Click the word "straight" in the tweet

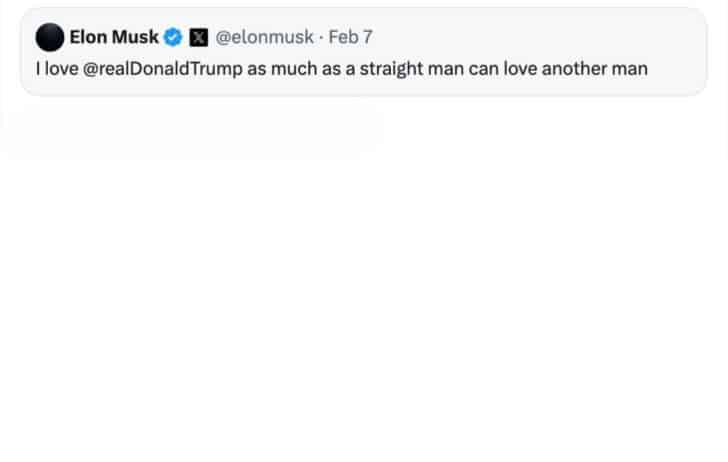391,69
